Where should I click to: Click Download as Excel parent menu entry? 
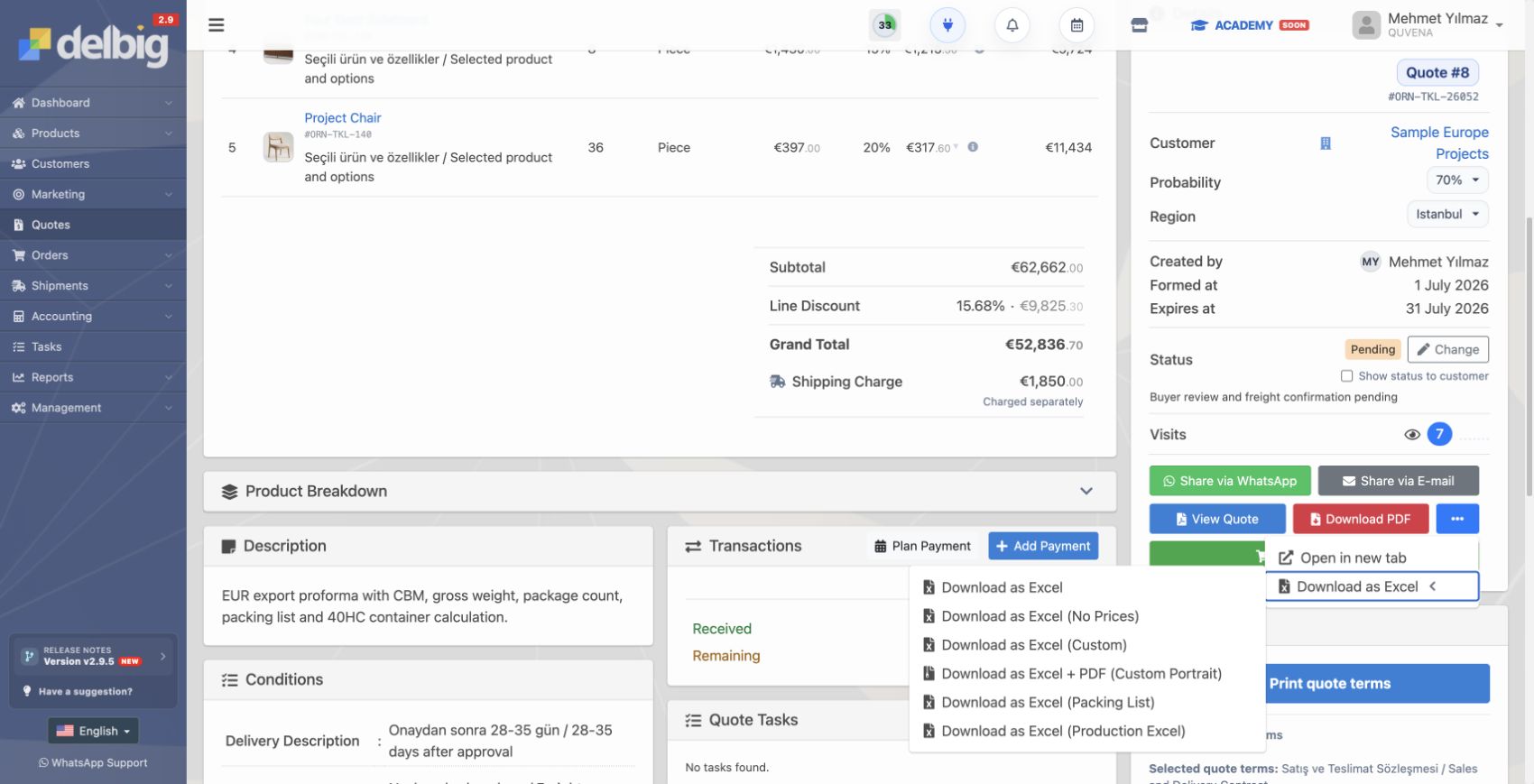[x=1372, y=586]
